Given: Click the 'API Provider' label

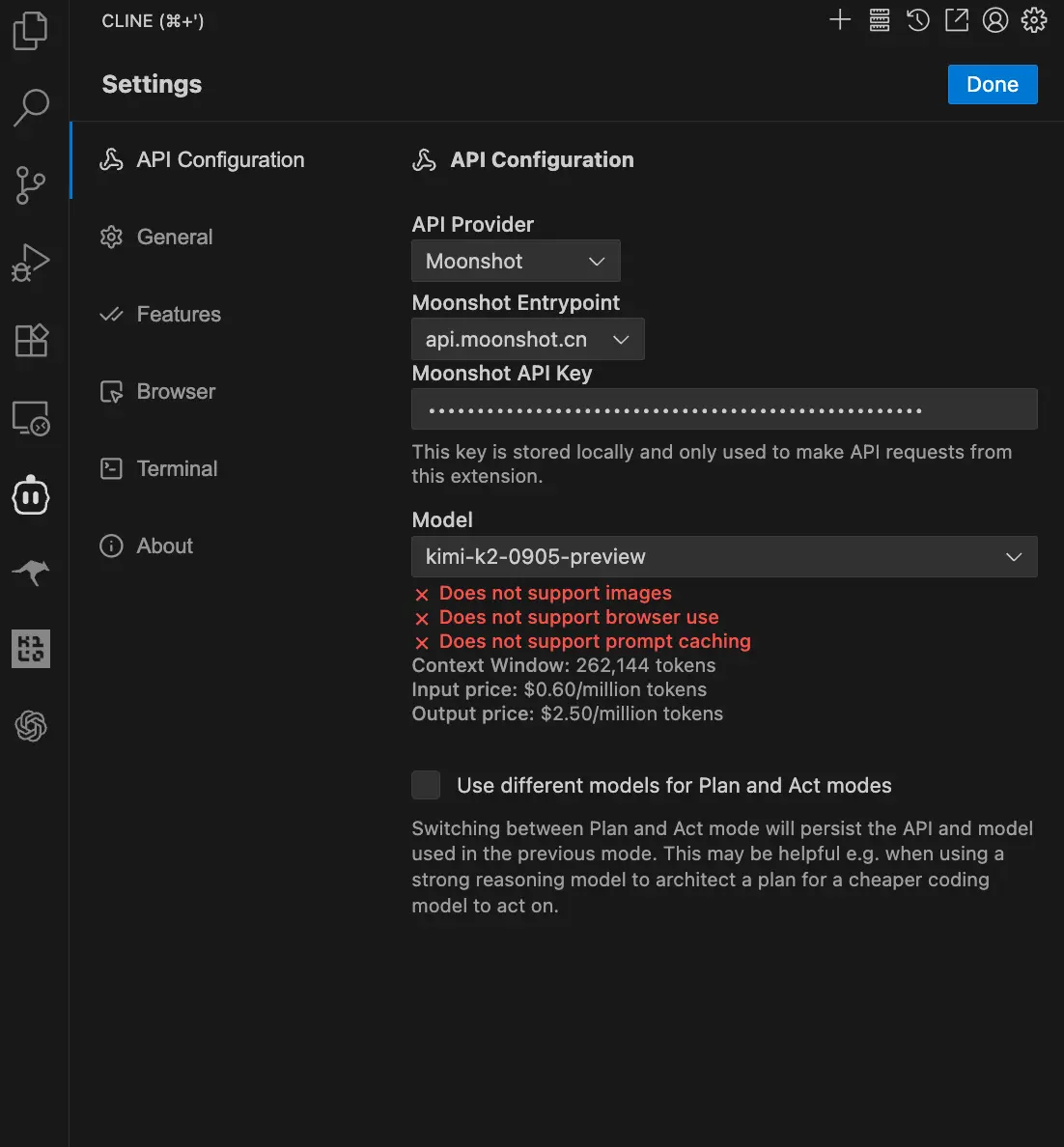Looking at the screenshot, I should pyautogui.click(x=473, y=225).
